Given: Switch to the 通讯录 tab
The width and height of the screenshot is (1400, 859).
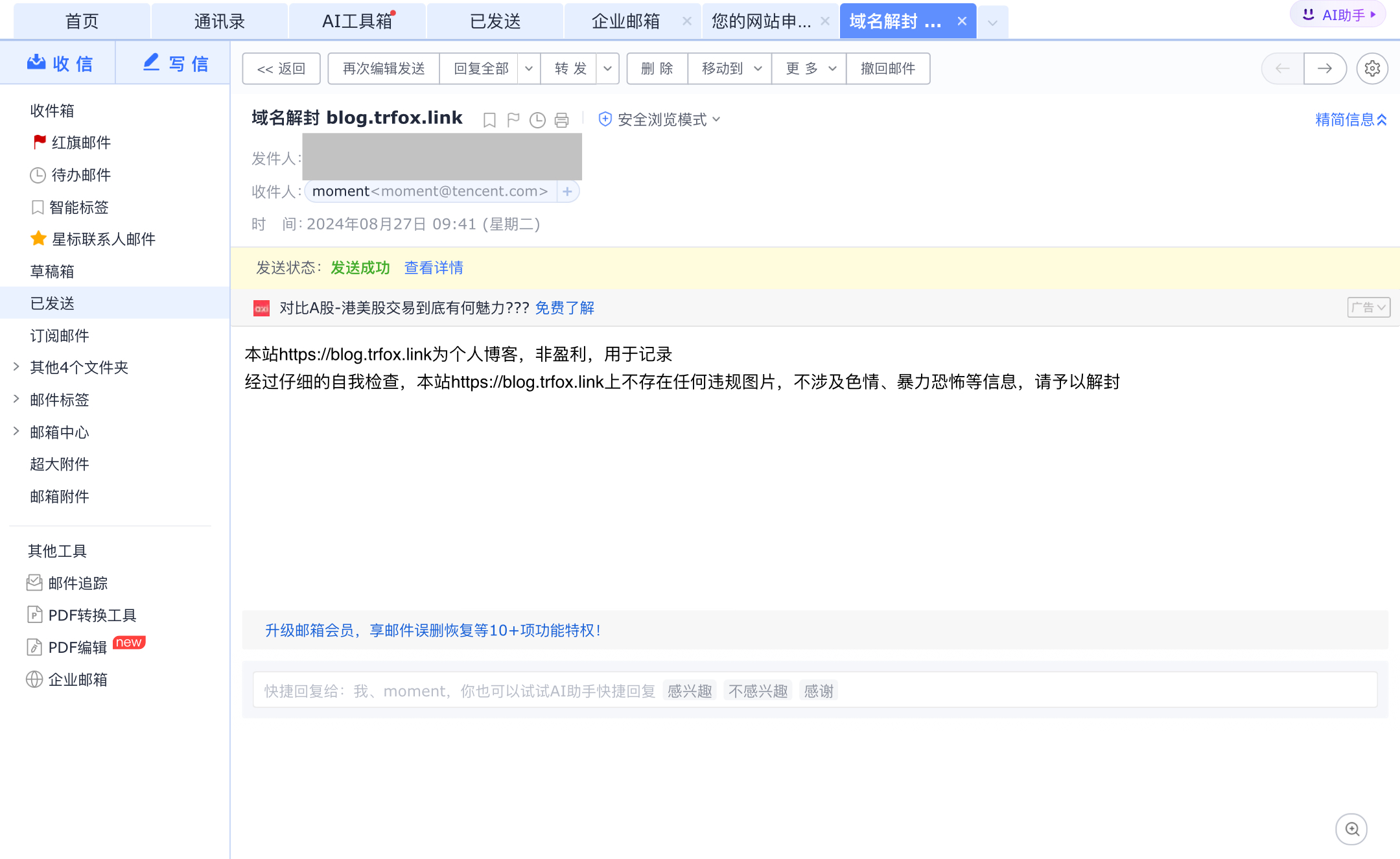Looking at the screenshot, I should tap(219, 20).
